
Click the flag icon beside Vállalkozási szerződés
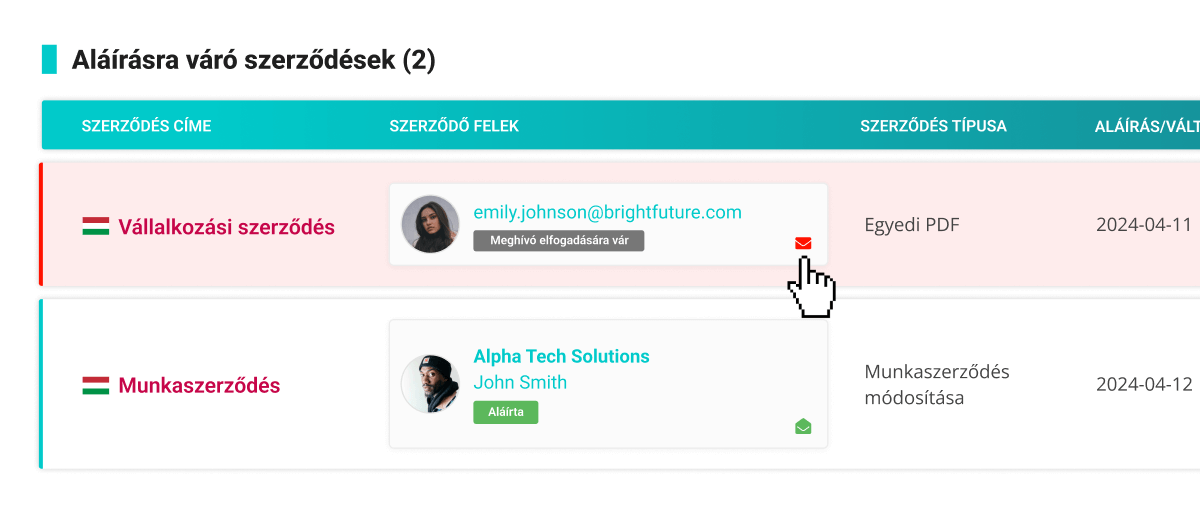click(x=96, y=227)
